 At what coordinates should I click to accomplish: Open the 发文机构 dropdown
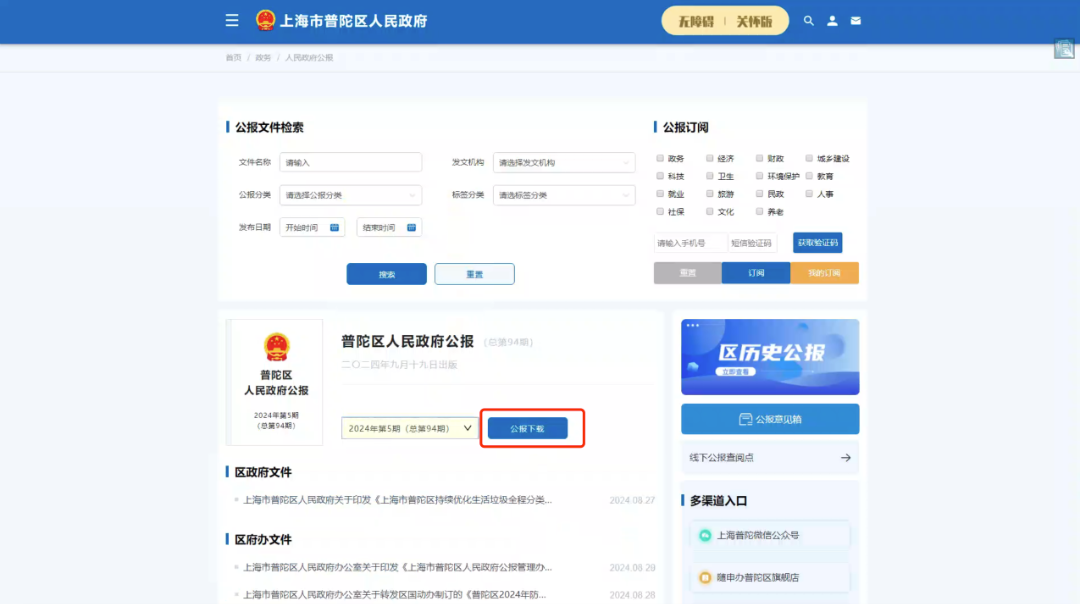(x=563, y=162)
